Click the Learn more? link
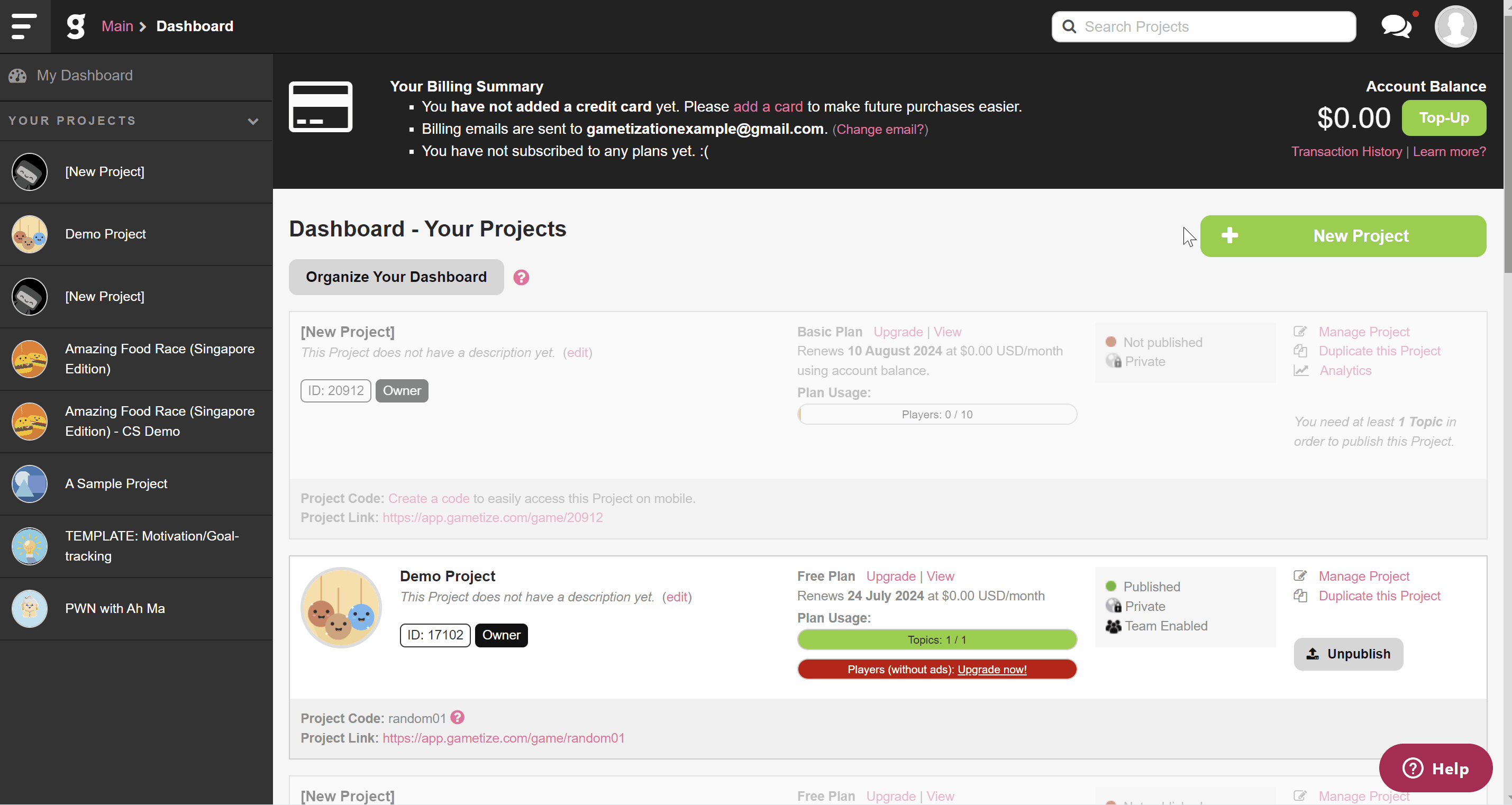This screenshot has height=805, width=1512. tap(1449, 151)
